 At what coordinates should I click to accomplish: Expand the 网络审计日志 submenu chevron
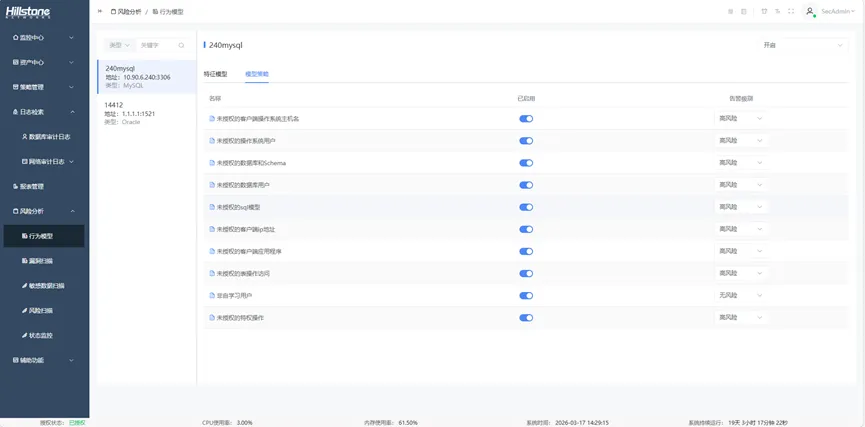pyautogui.click(x=71, y=162)
